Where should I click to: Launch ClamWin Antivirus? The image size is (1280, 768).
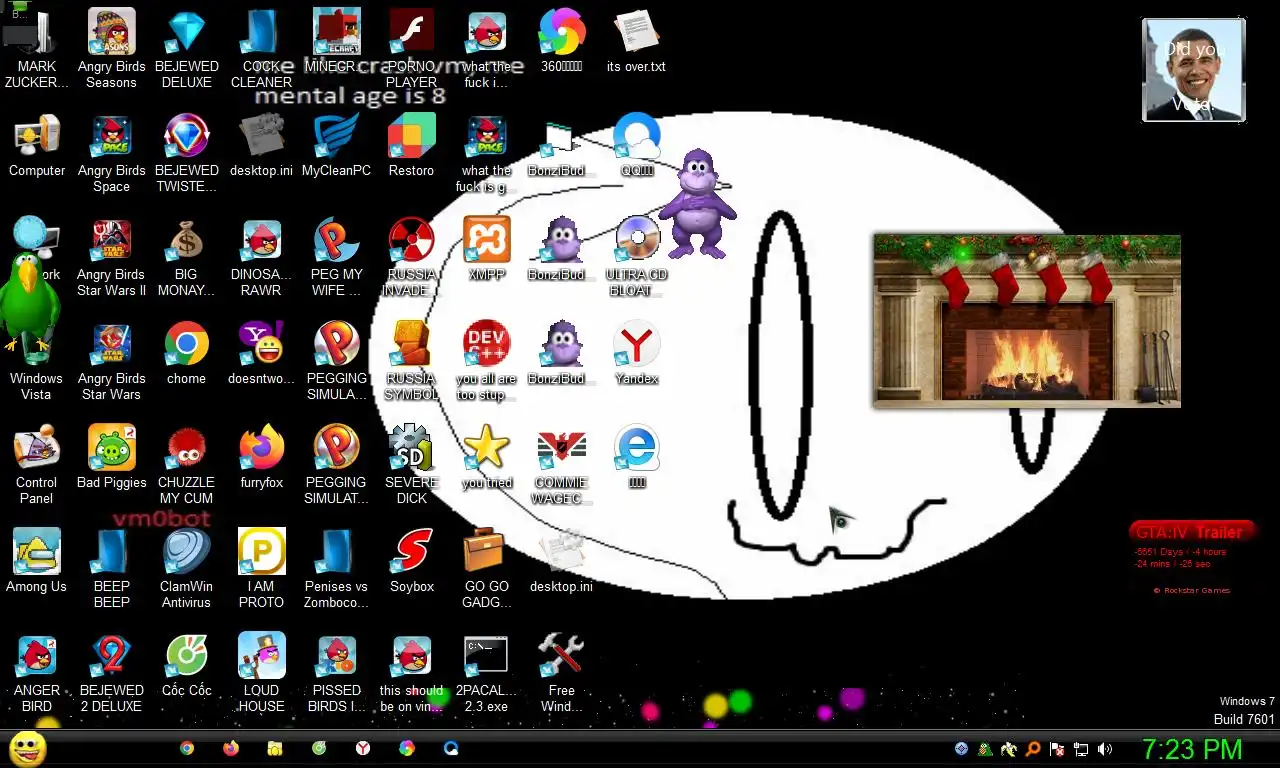[186, 568]
